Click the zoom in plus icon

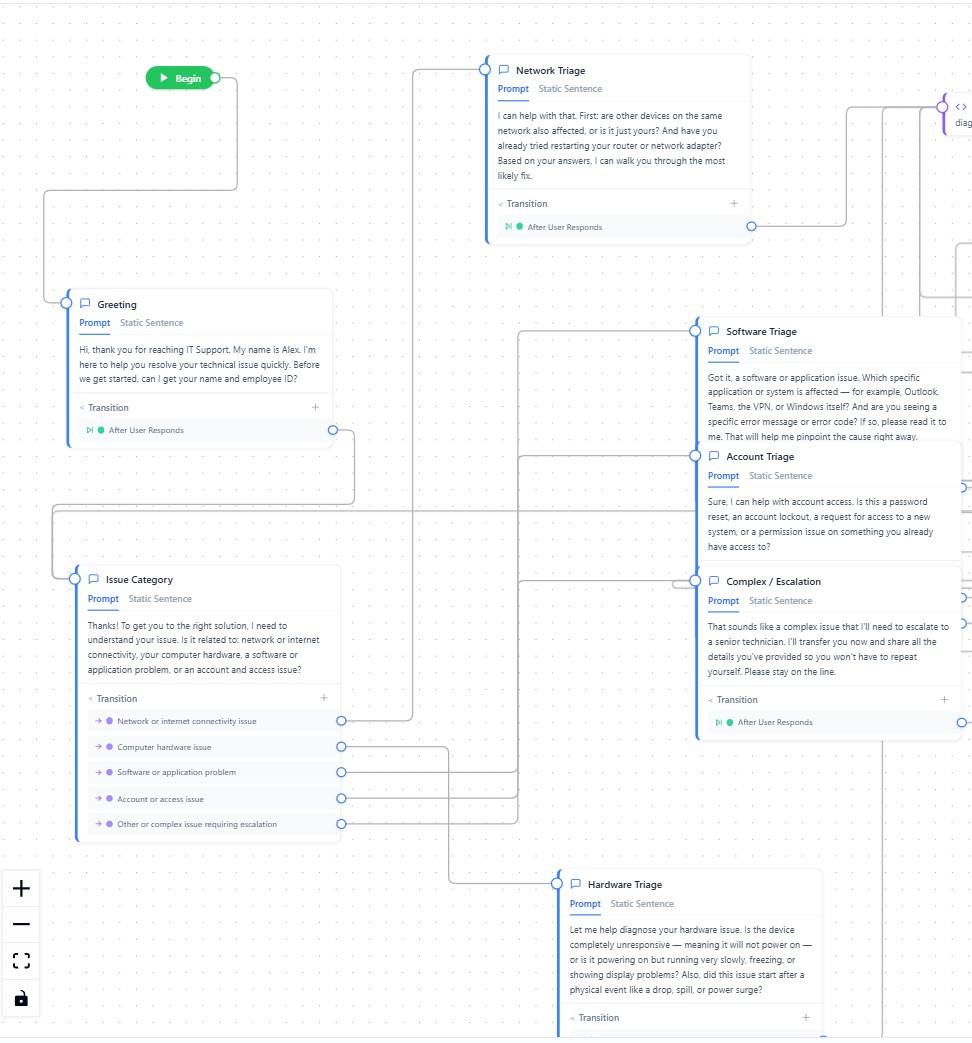pos(21,888)
